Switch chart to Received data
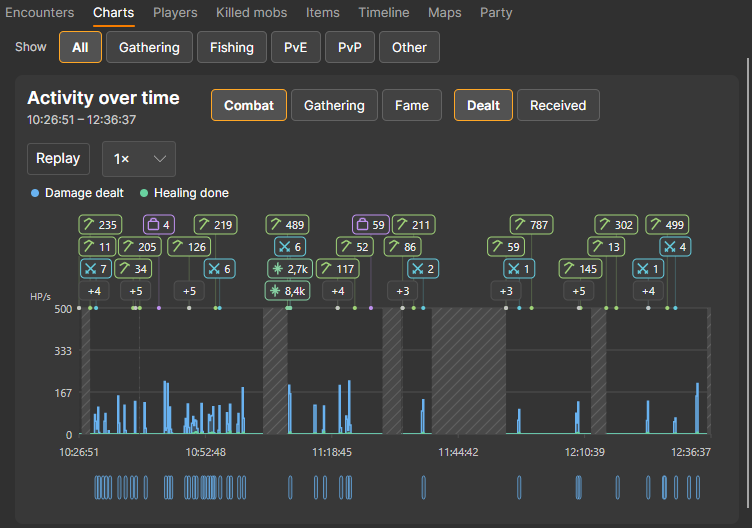Viewport: 752px width, 528px height. pyautogui.click(x=558, y=105)
